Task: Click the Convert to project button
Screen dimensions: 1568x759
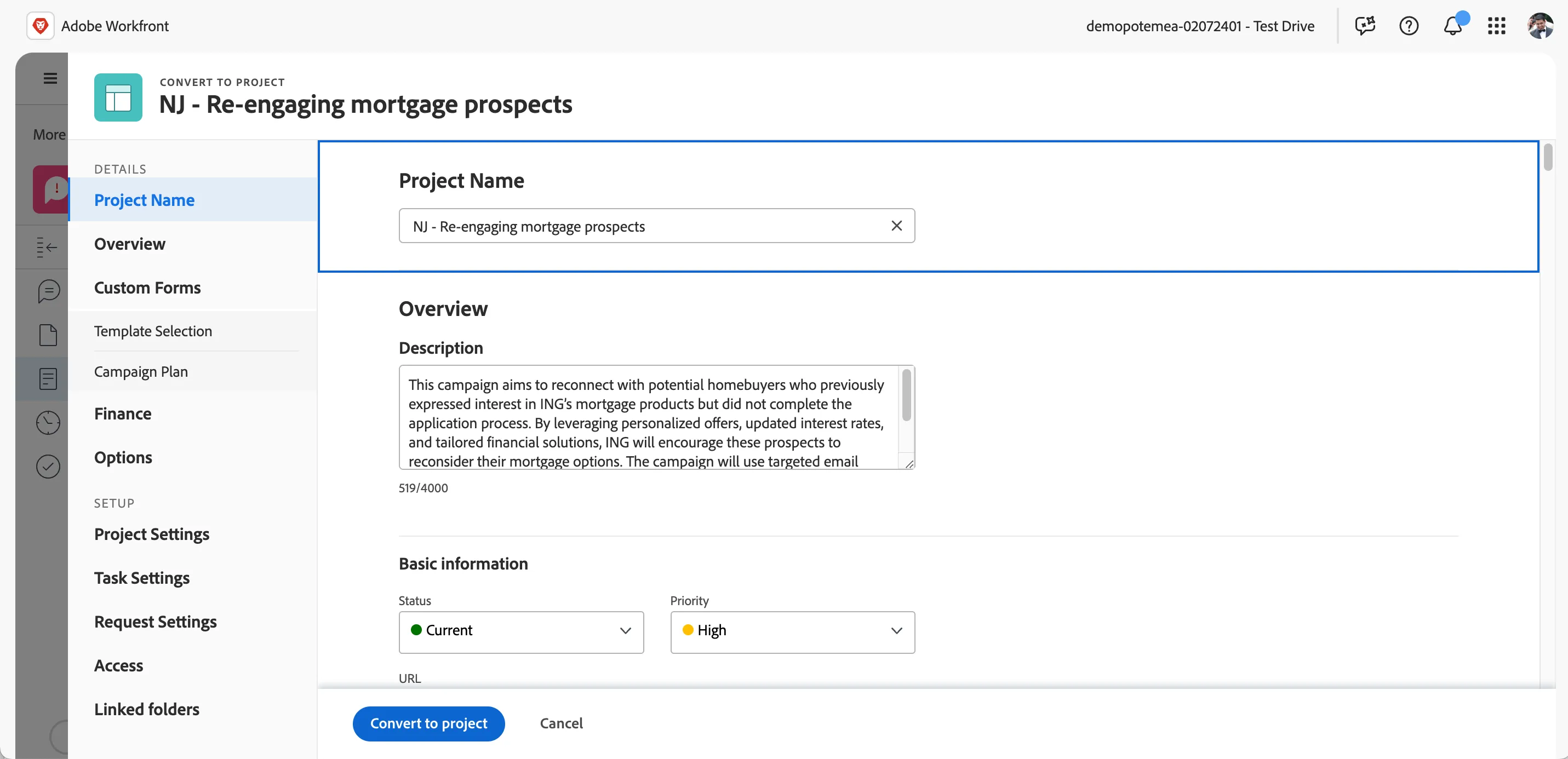Action: click(x=428, y=723)
